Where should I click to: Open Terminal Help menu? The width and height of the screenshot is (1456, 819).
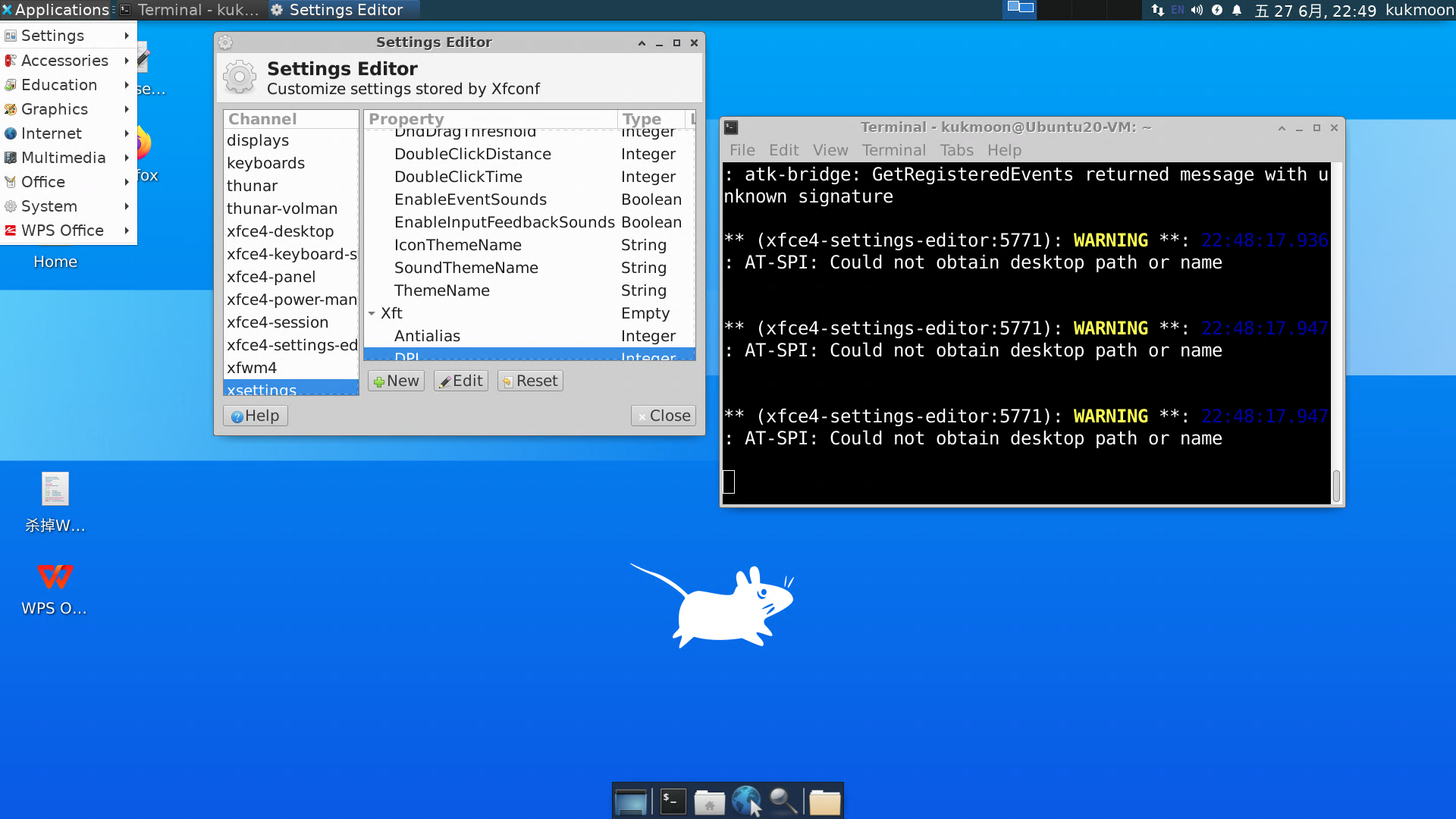click(1004, 150)
